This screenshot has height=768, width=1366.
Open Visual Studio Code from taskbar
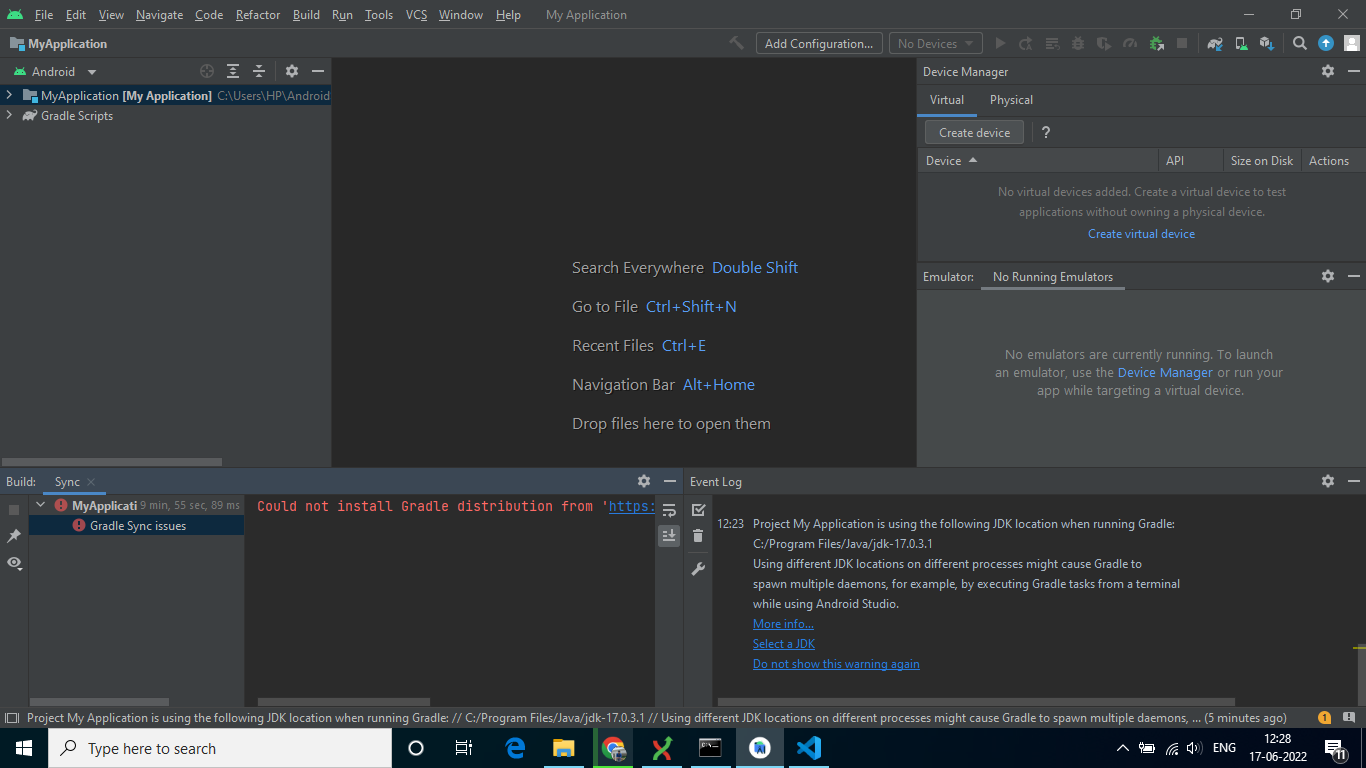tap(809, 748)
